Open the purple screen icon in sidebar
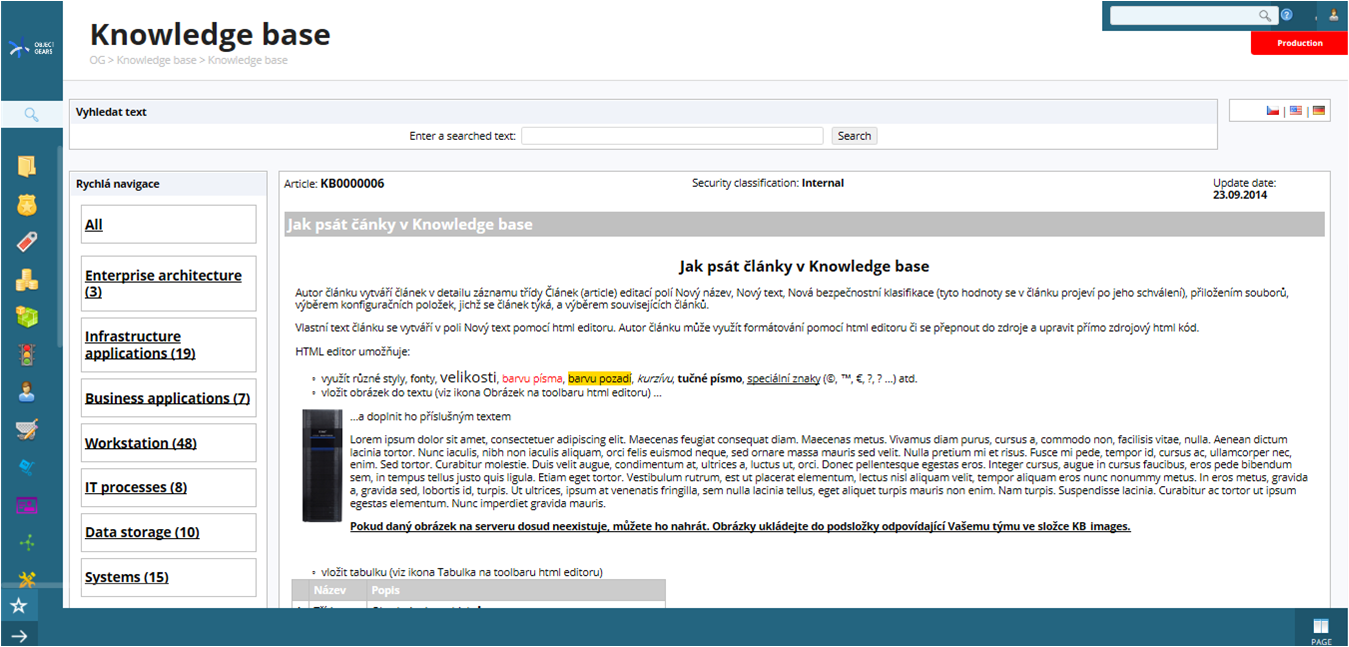The width and height of the screenshot is (1349, 647). point(27,505)
